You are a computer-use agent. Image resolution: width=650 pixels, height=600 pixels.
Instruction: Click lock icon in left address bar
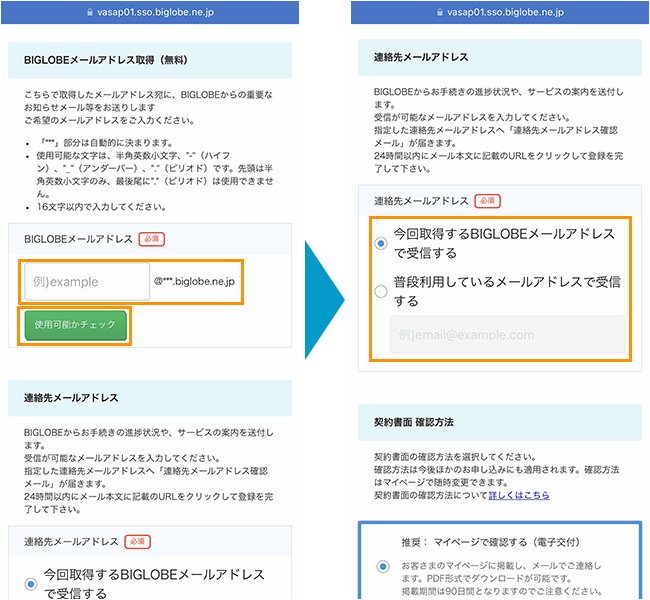pyautogui.click(x=90, y=12)
